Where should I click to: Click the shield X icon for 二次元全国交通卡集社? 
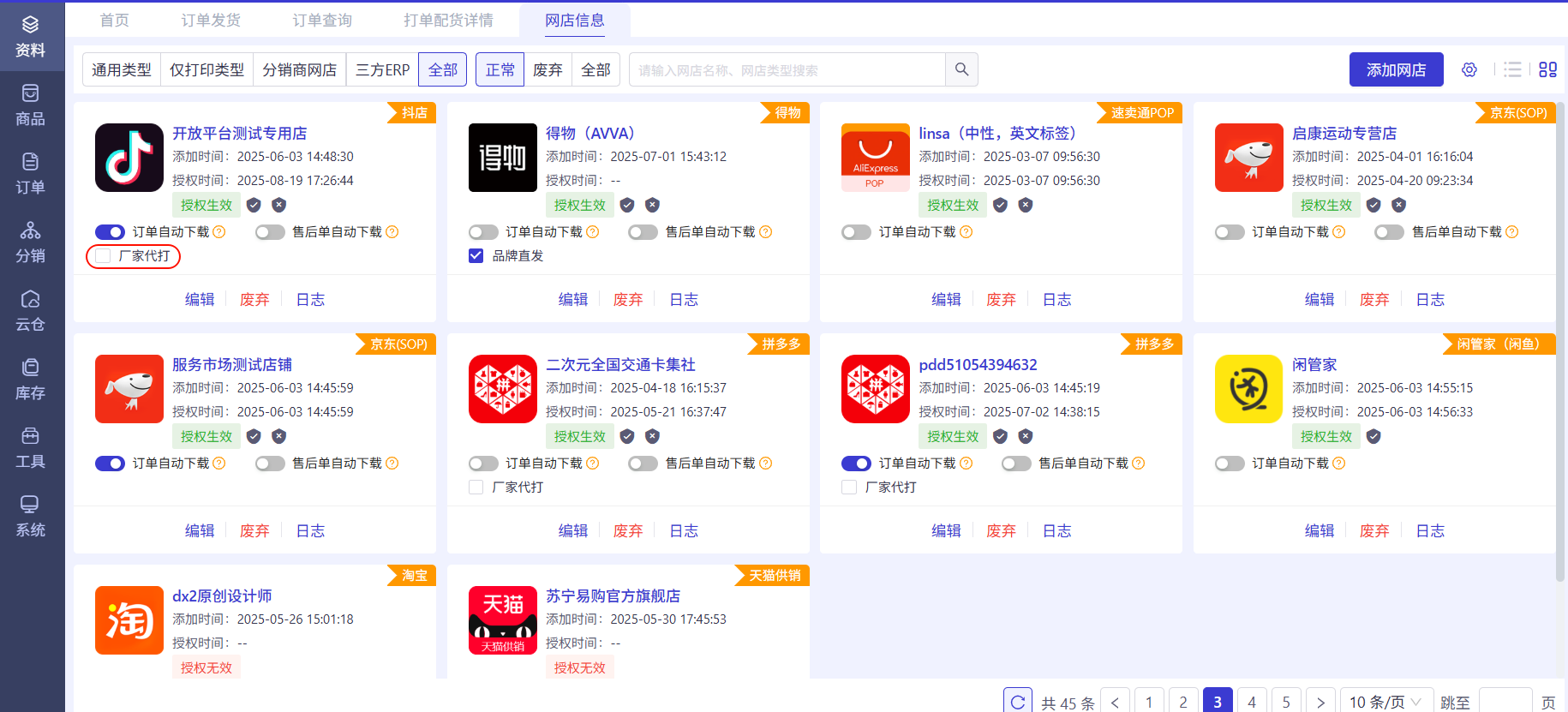[652, 436]
